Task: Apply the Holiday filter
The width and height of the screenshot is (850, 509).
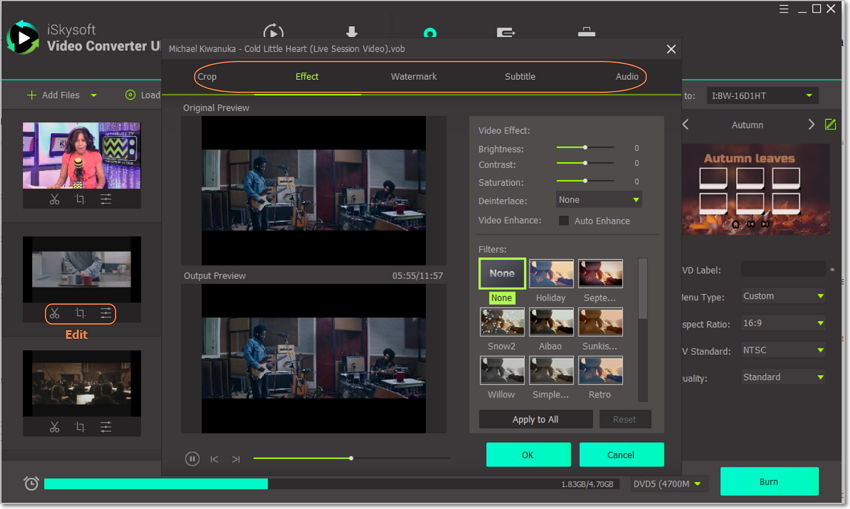Action: [551, 274]
